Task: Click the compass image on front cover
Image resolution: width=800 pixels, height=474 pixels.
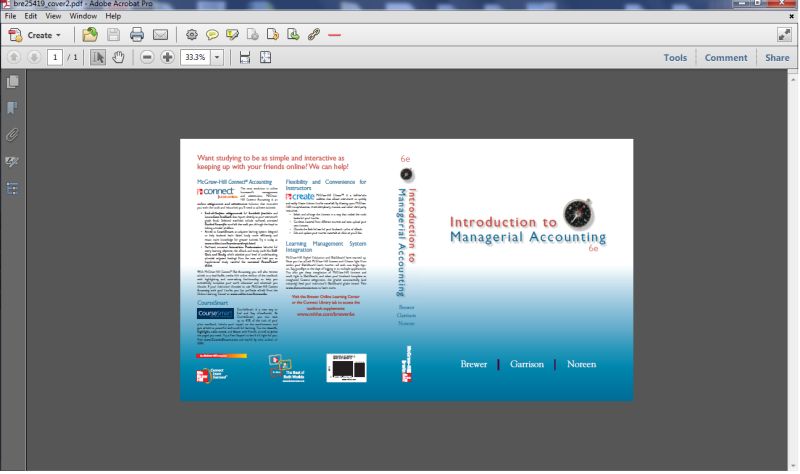Action: point(578,213)
